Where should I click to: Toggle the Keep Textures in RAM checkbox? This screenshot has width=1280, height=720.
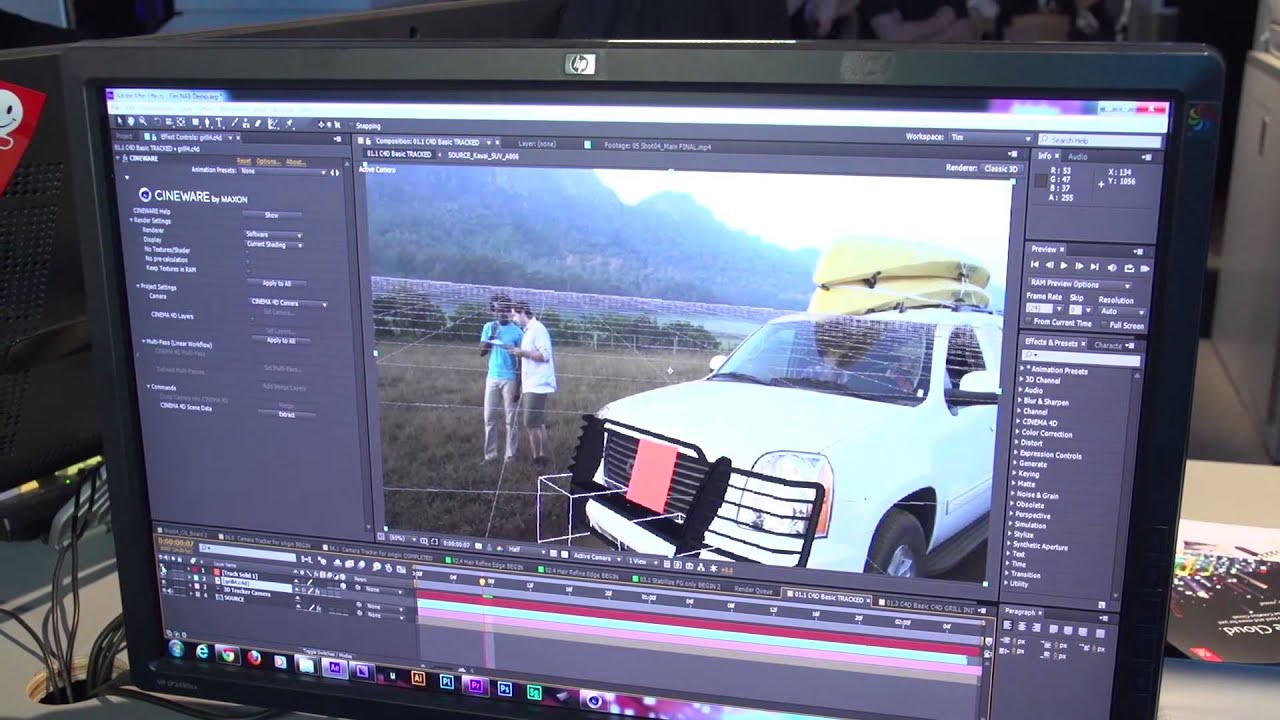pos(249,271)
